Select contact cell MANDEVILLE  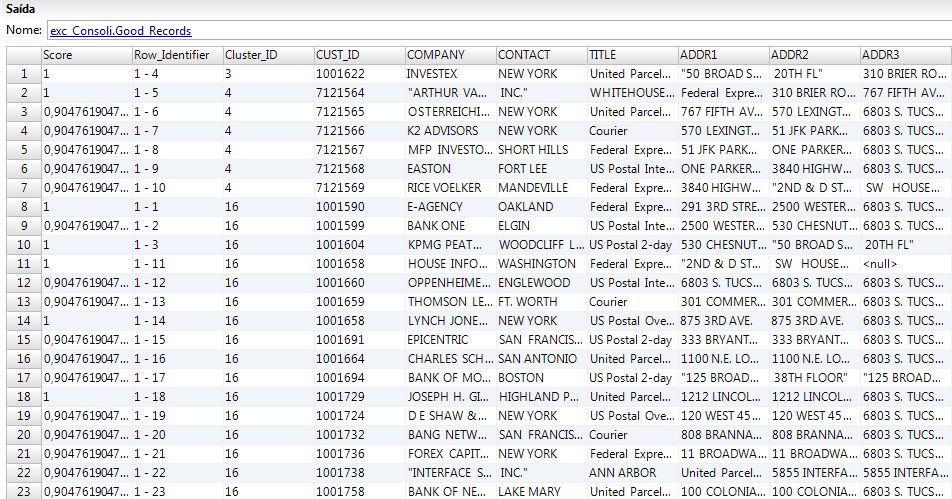tap(542, 188)
